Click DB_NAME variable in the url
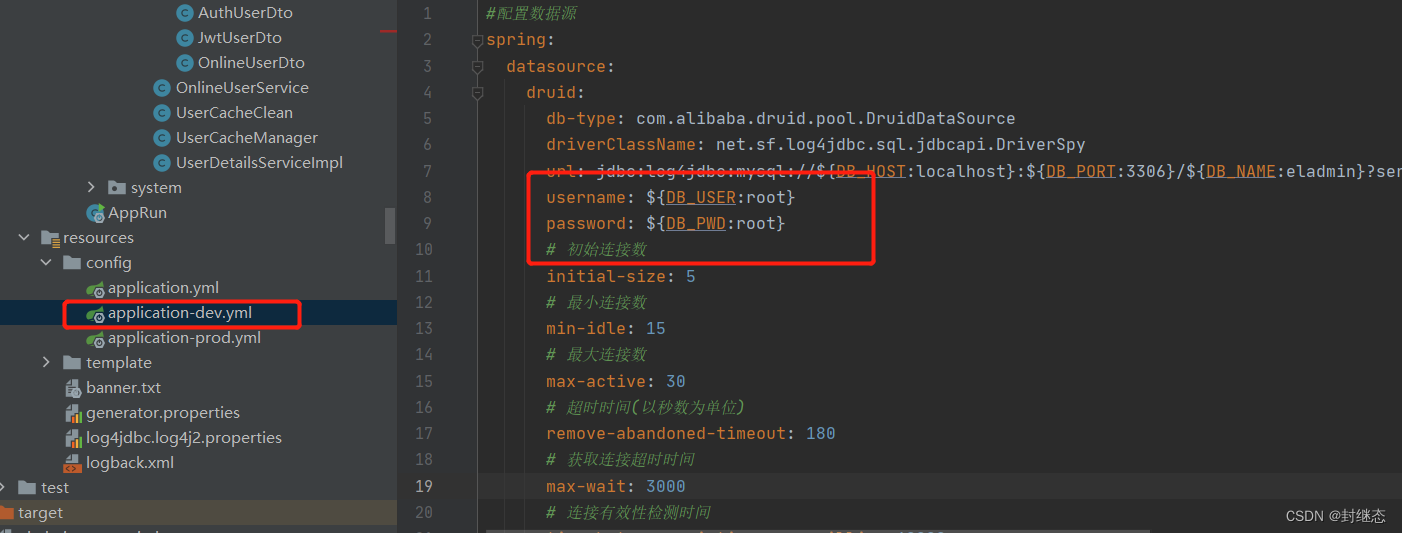Image resolution: width=1402 pixels, height=533 pixels. pyautogui.click(x=1242, y=171)
